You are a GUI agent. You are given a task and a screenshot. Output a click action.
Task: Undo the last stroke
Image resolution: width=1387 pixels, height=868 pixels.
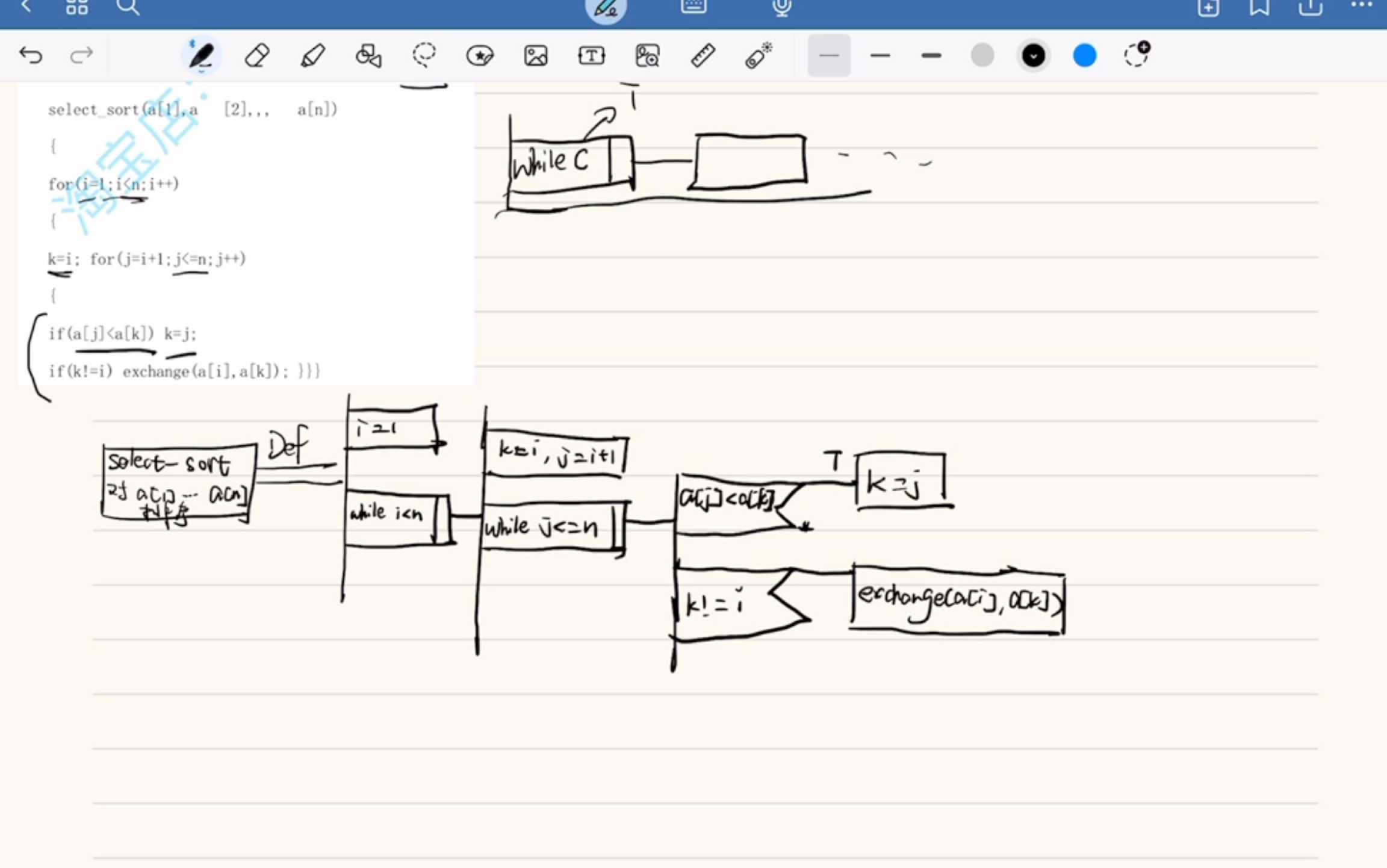31,55
